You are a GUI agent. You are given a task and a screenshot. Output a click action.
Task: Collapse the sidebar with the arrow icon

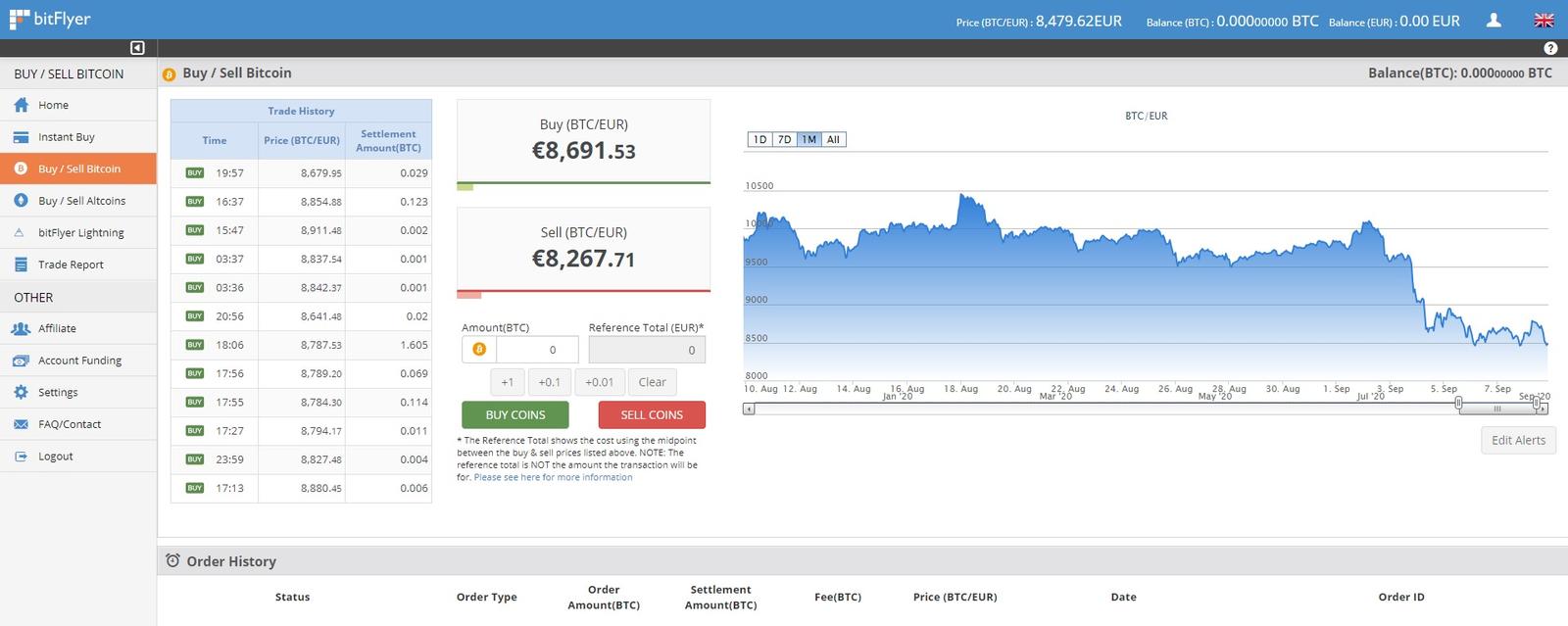(137, 48)
